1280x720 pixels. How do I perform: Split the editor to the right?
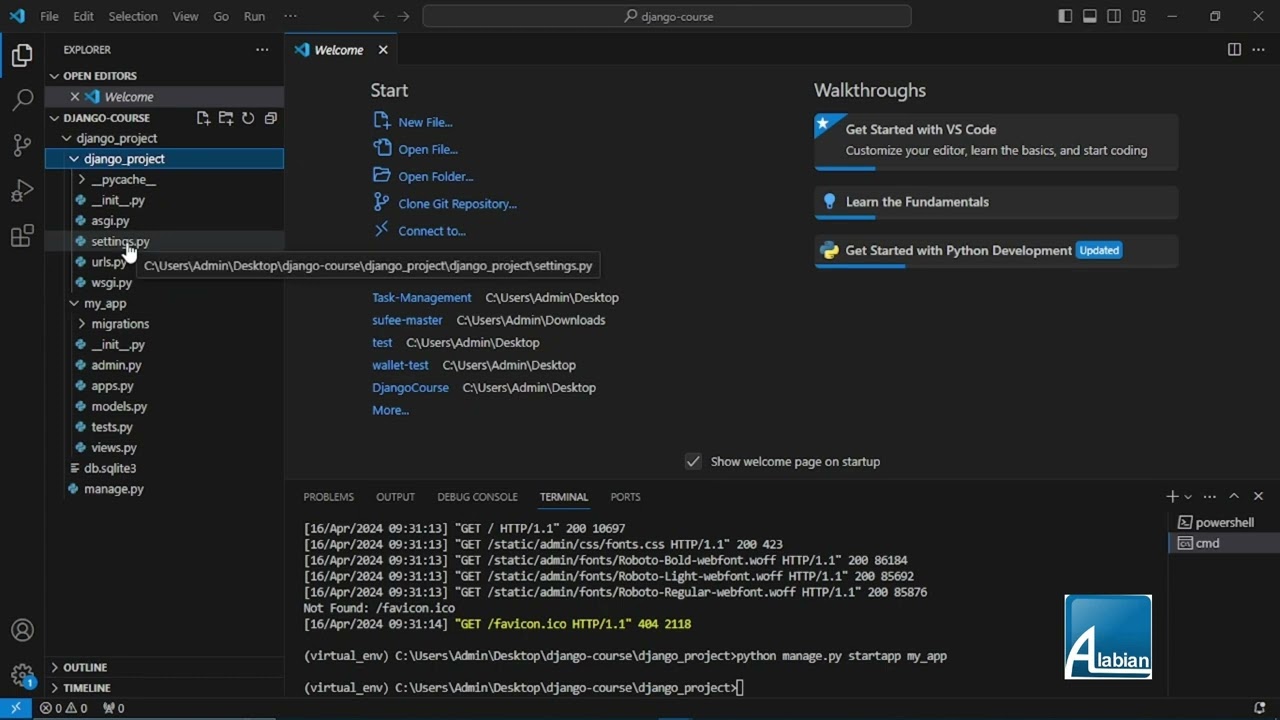(1234, 50)
